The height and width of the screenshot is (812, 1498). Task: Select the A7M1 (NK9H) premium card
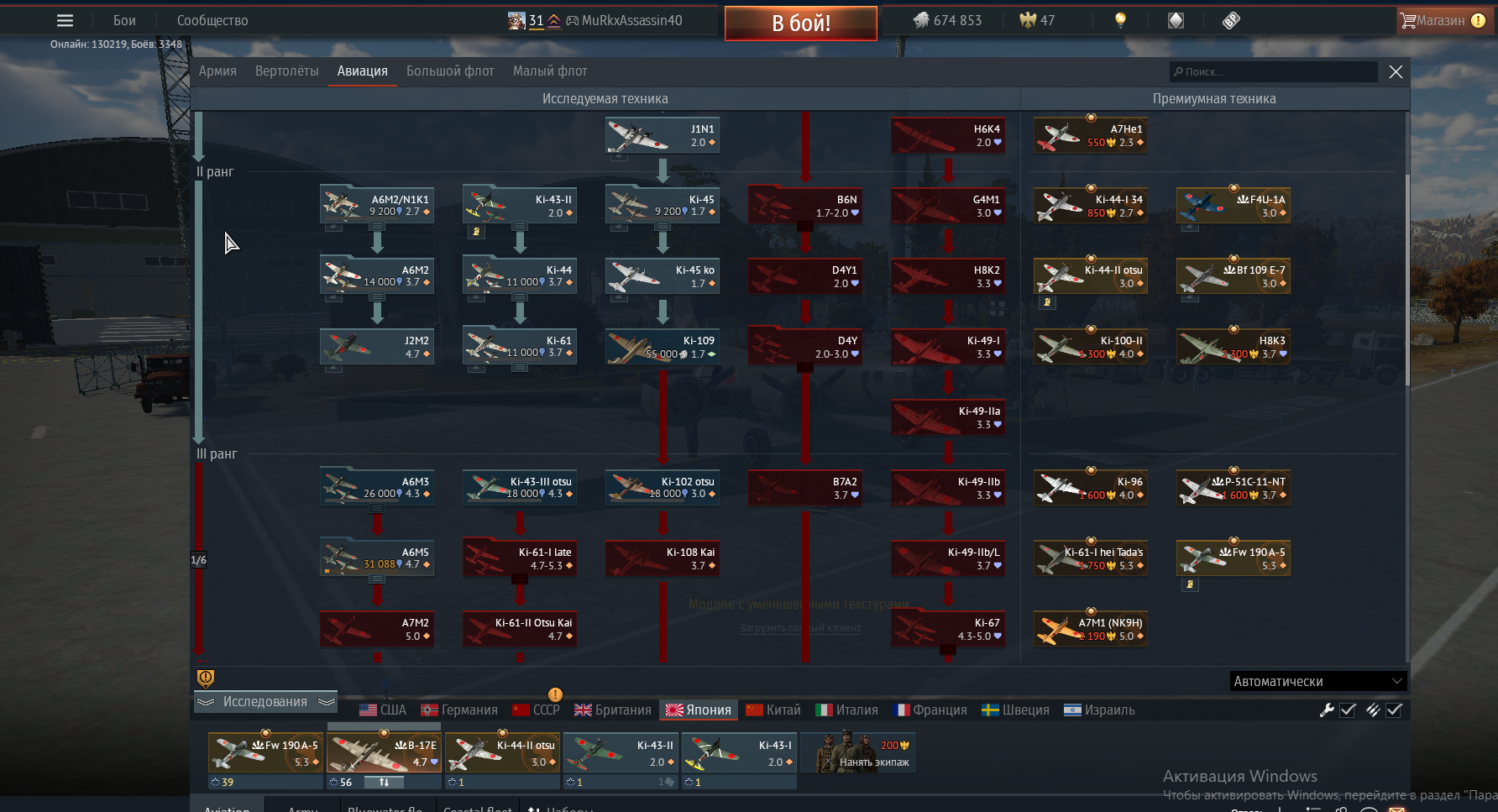[x=1091, y=629]
